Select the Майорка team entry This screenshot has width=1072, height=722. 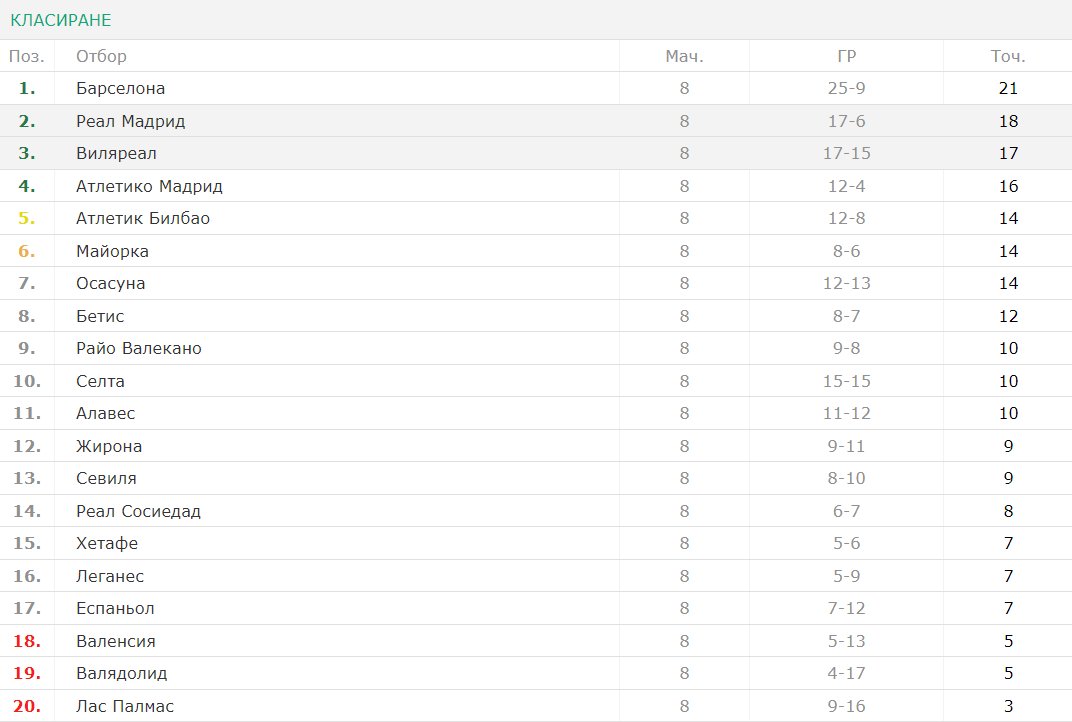tap(112, 251)
